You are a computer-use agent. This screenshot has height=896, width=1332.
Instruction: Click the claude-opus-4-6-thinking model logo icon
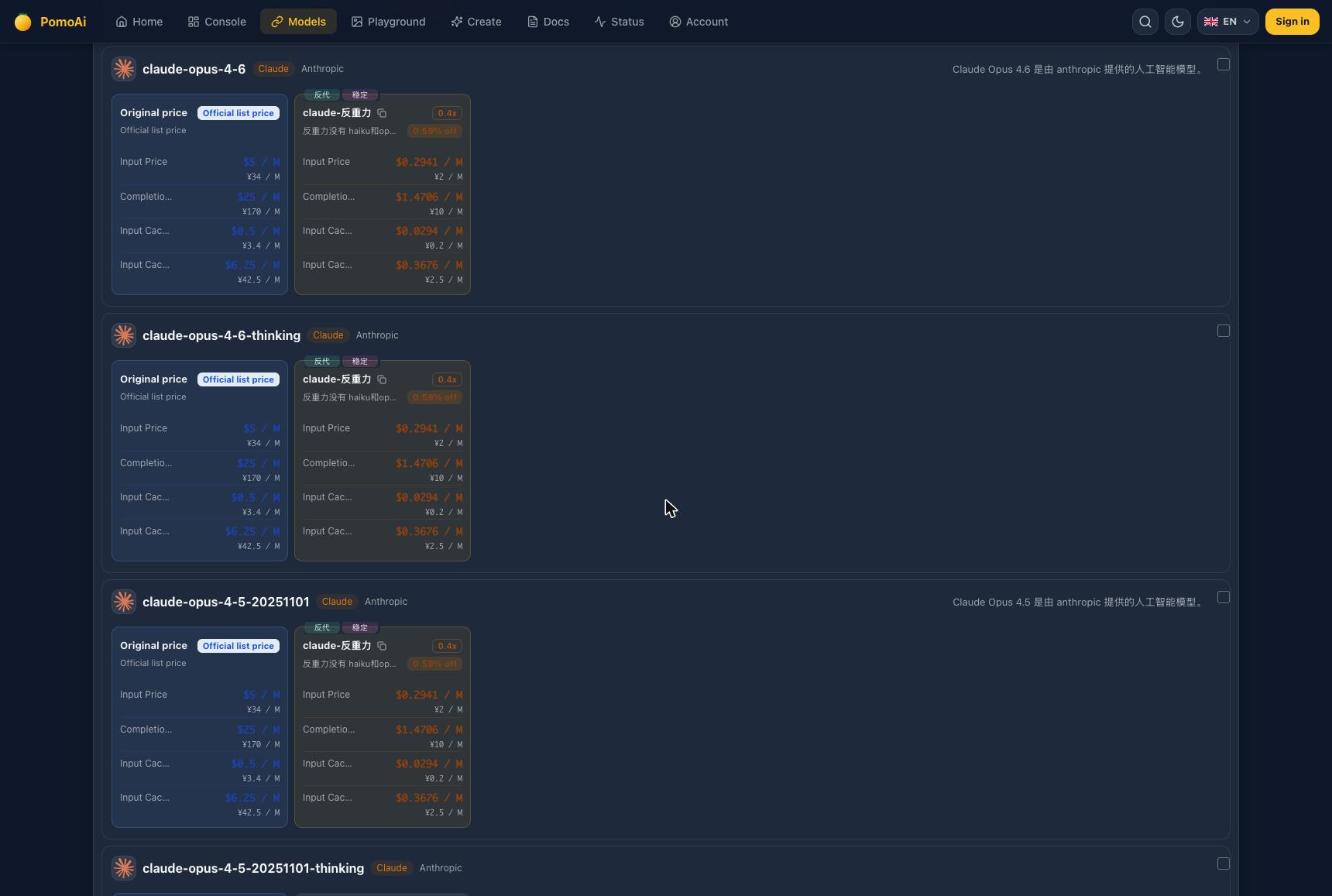[124, 335]
